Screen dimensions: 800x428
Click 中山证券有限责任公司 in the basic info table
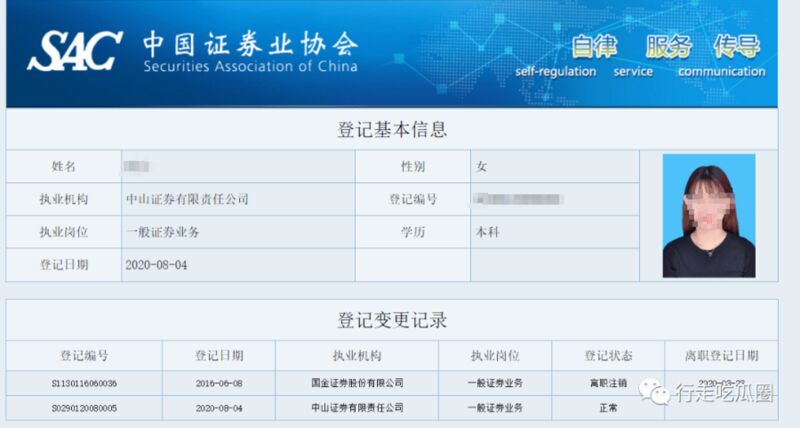click(x=187, y=199)
